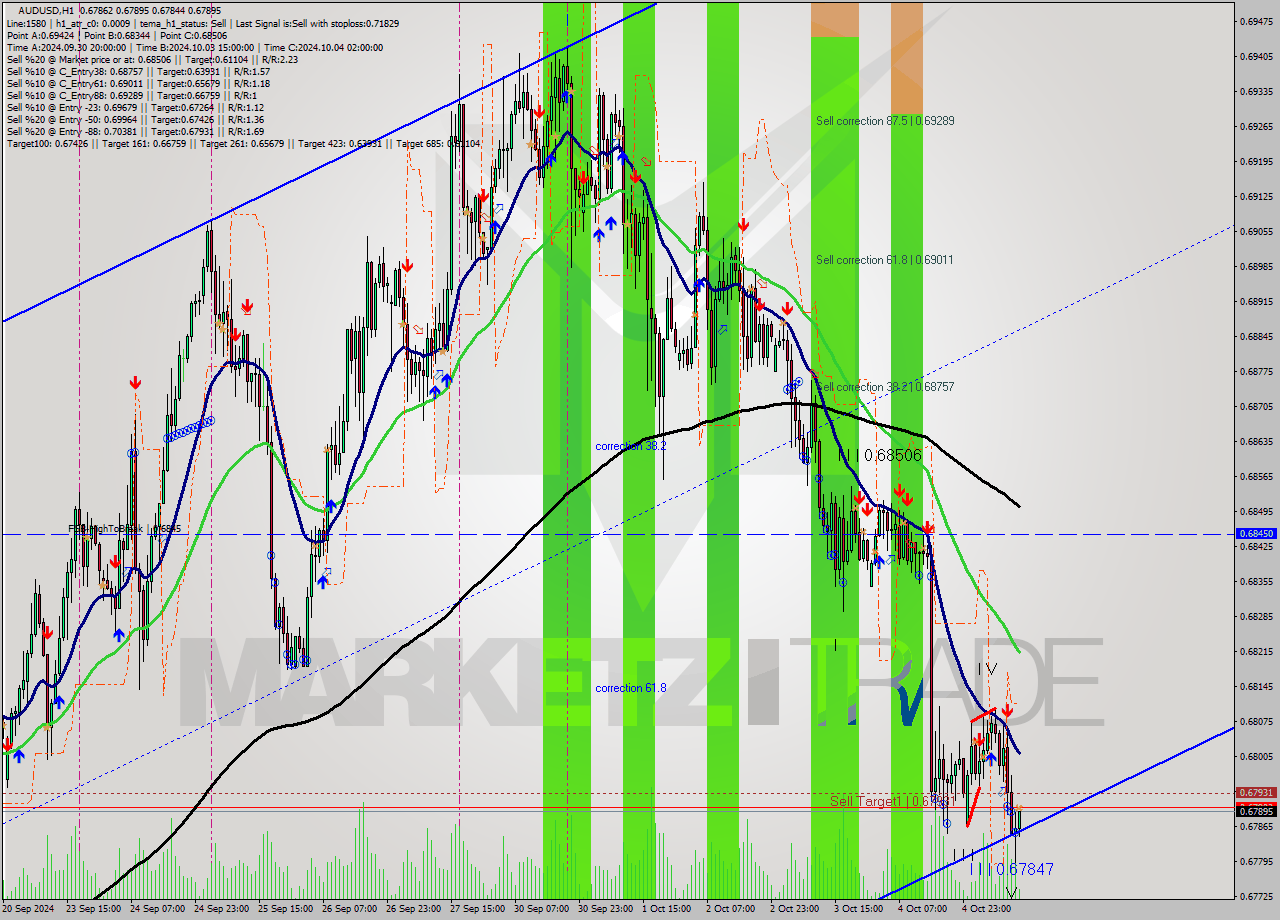Select the blue 'correction 61.8' label
The width and height of the screenshot is (1280, 920).
coord(631,688)
